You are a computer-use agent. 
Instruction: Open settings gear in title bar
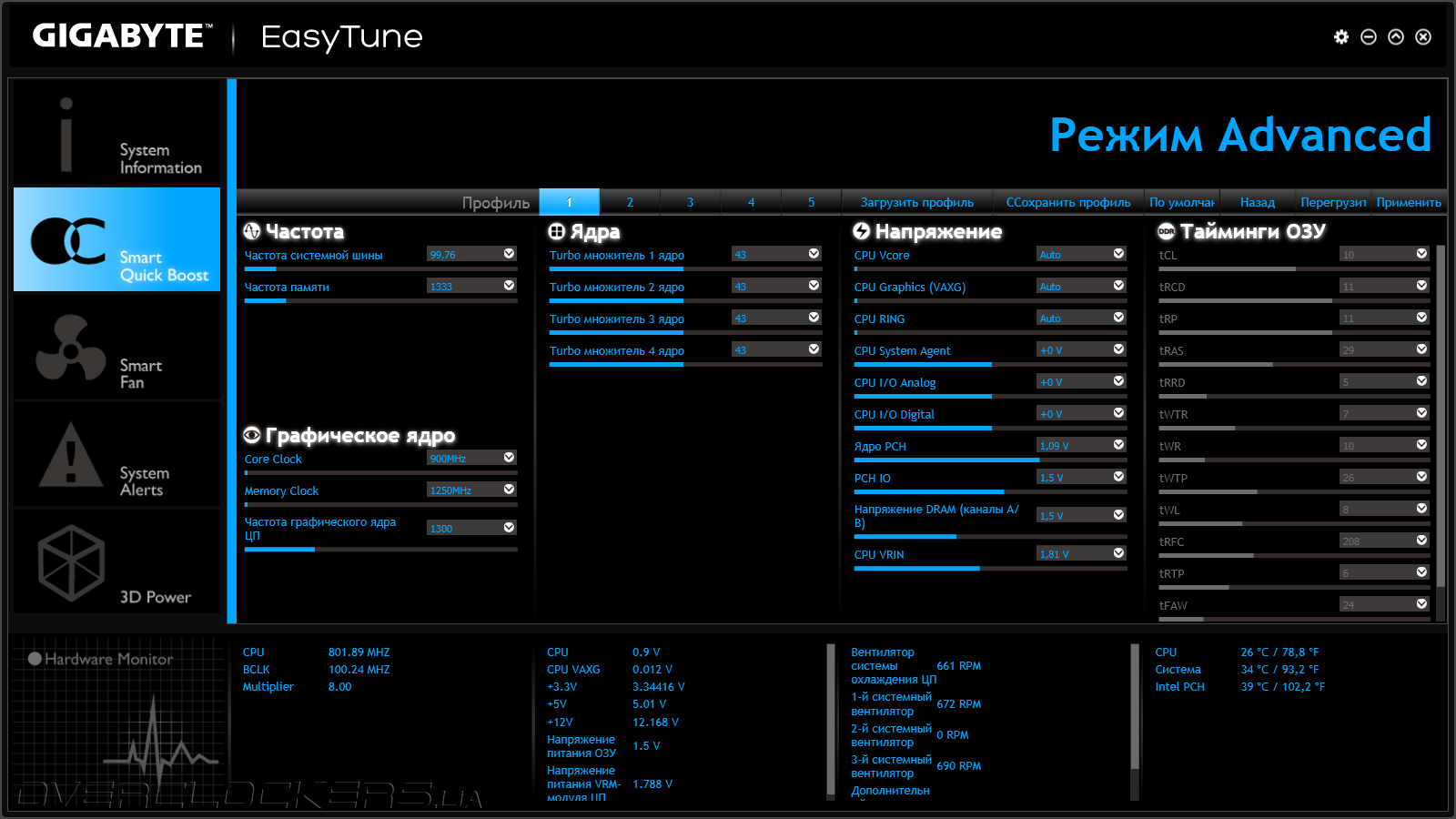(1341, 36)
